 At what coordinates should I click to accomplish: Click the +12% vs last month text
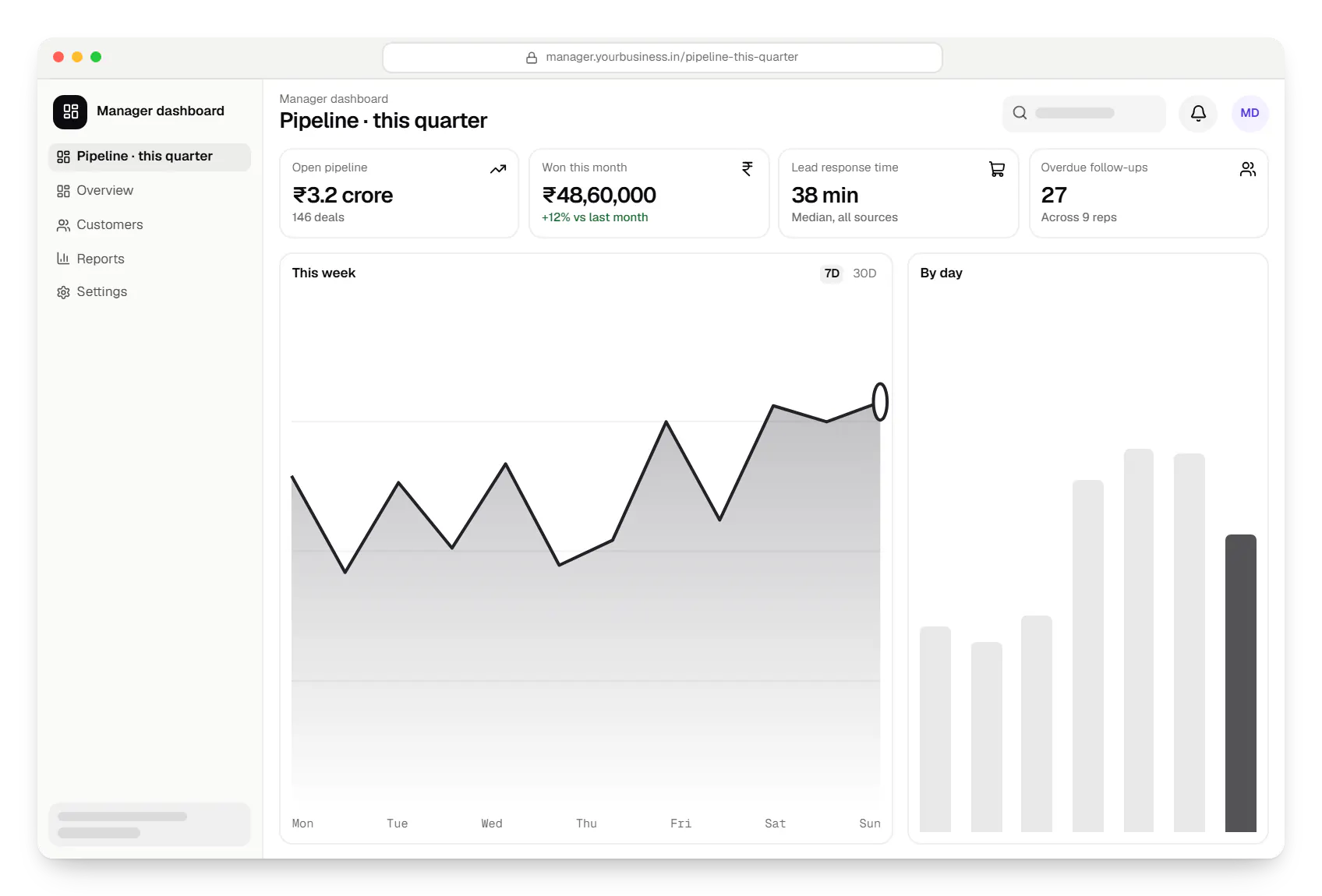595,218
